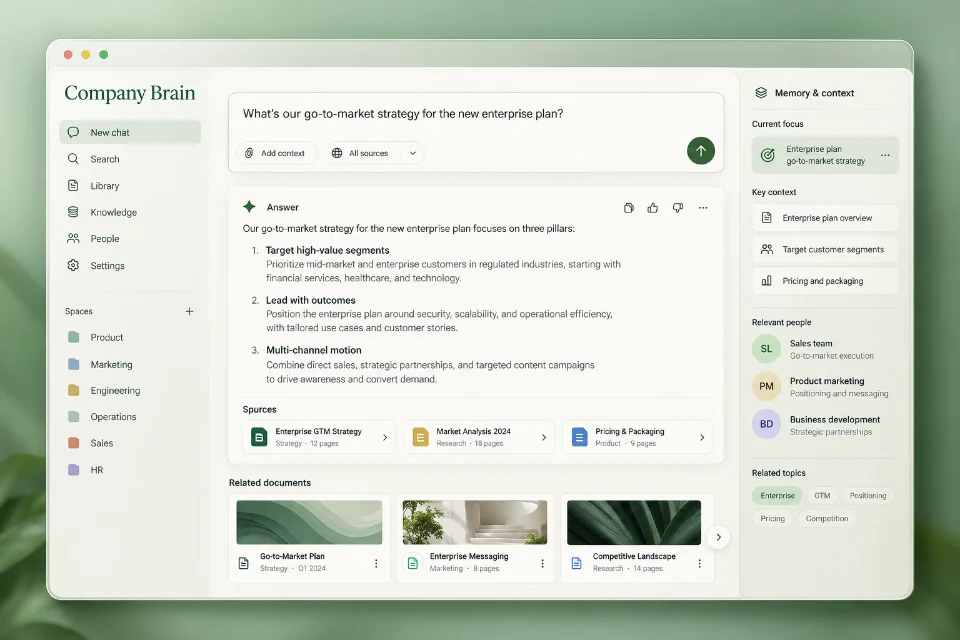The width and height of the screenshot is (960, 640).
Task: Open Enterprise GTM Strategy source
Action: 319,437
